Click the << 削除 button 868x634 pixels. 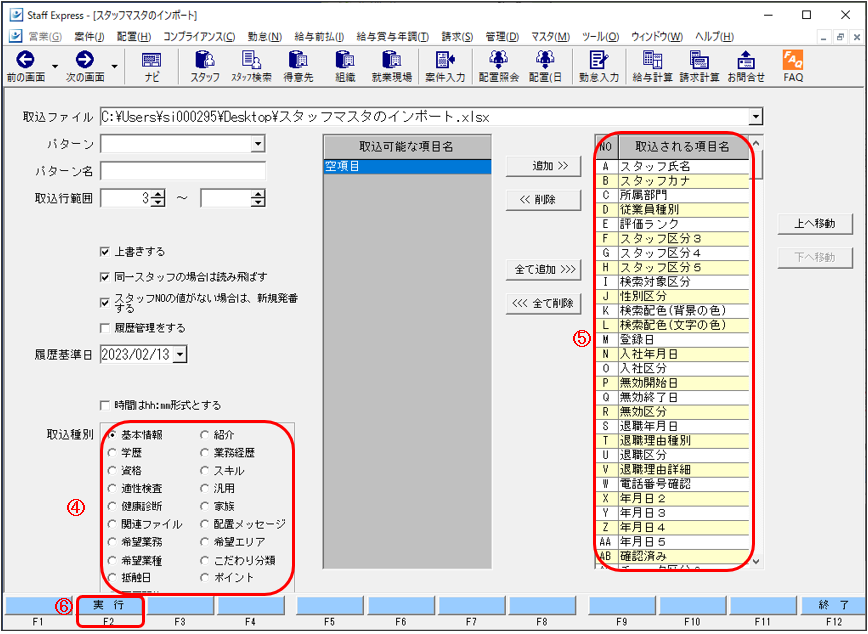(543, 200)
